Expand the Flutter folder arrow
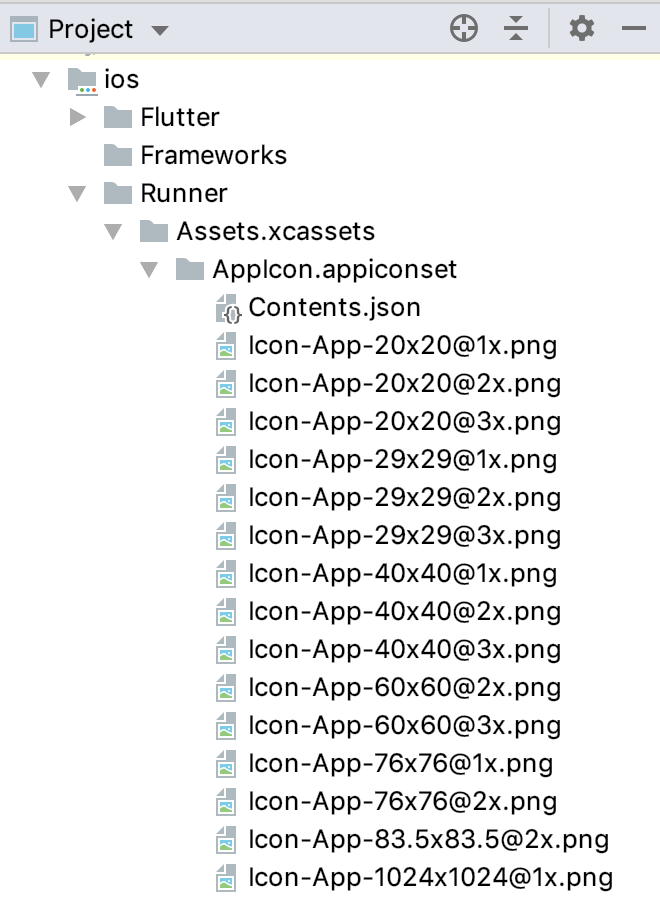This screenshot has height=900, width=660. tap(77, 117)
